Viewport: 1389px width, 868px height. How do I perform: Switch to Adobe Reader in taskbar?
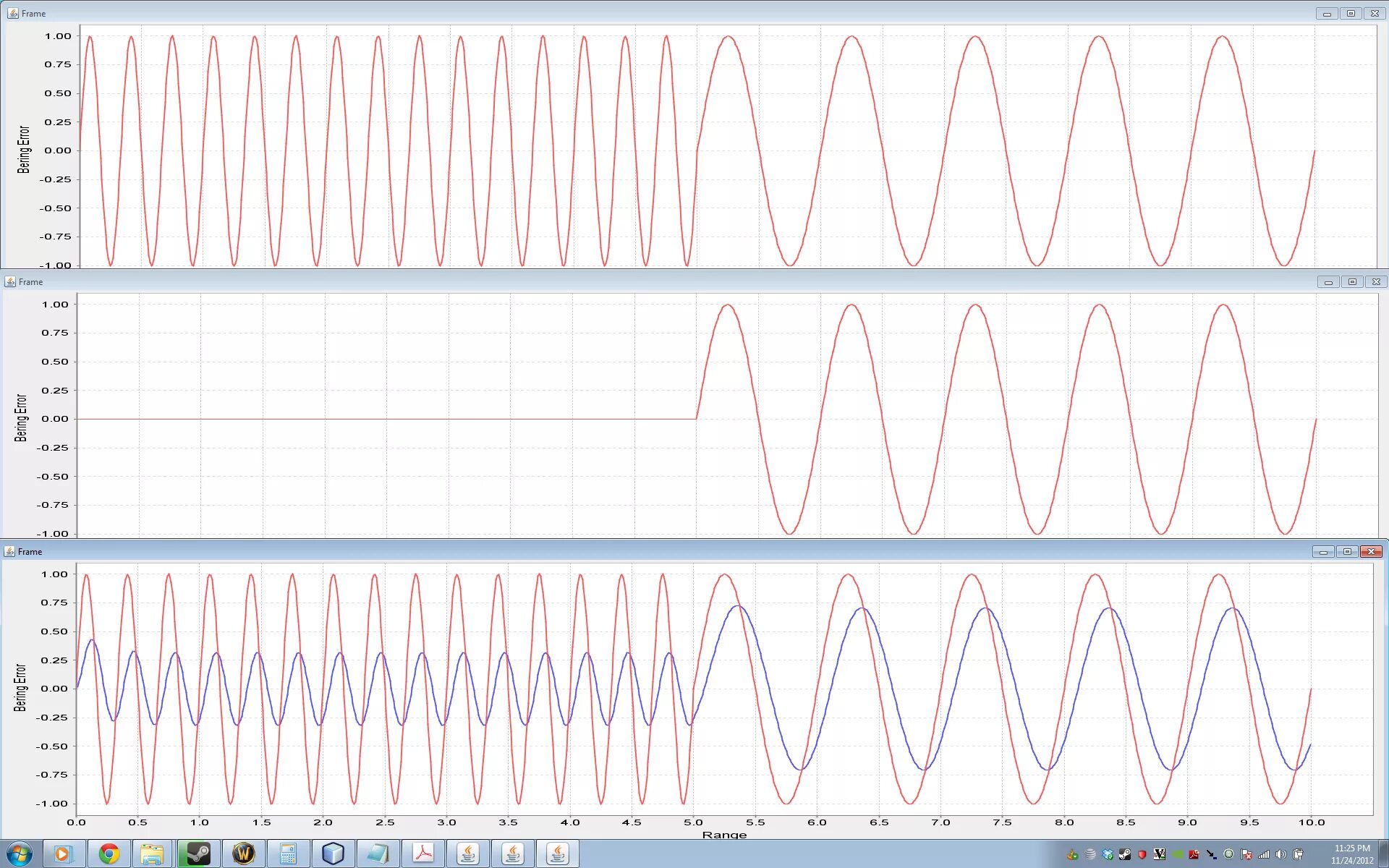[423, 854]
